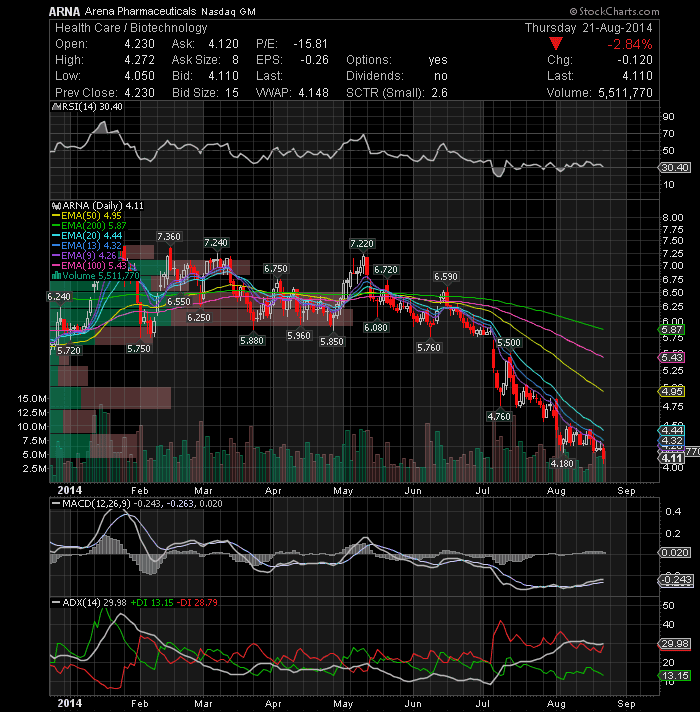Click the 5.750 low price label
Screen dimensions: 700x712
tap(138, 349)
